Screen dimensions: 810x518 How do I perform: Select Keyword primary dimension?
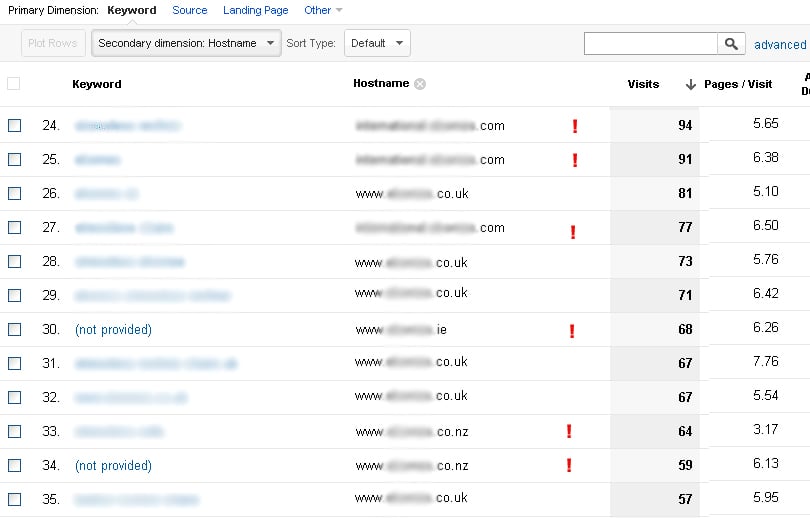click(x=132, y=10)
